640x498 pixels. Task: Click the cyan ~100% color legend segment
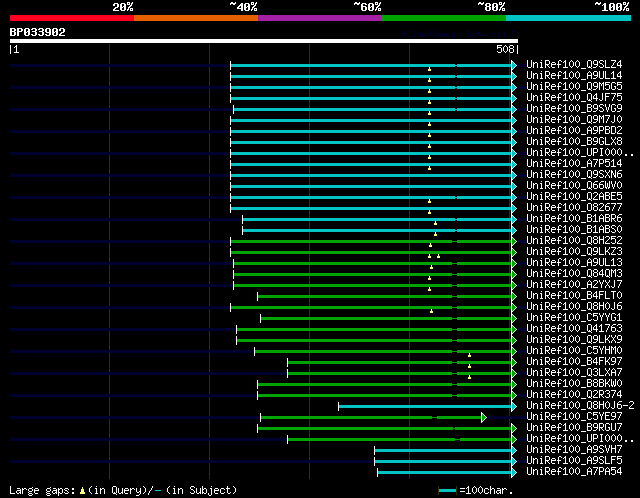coord(568,18)
